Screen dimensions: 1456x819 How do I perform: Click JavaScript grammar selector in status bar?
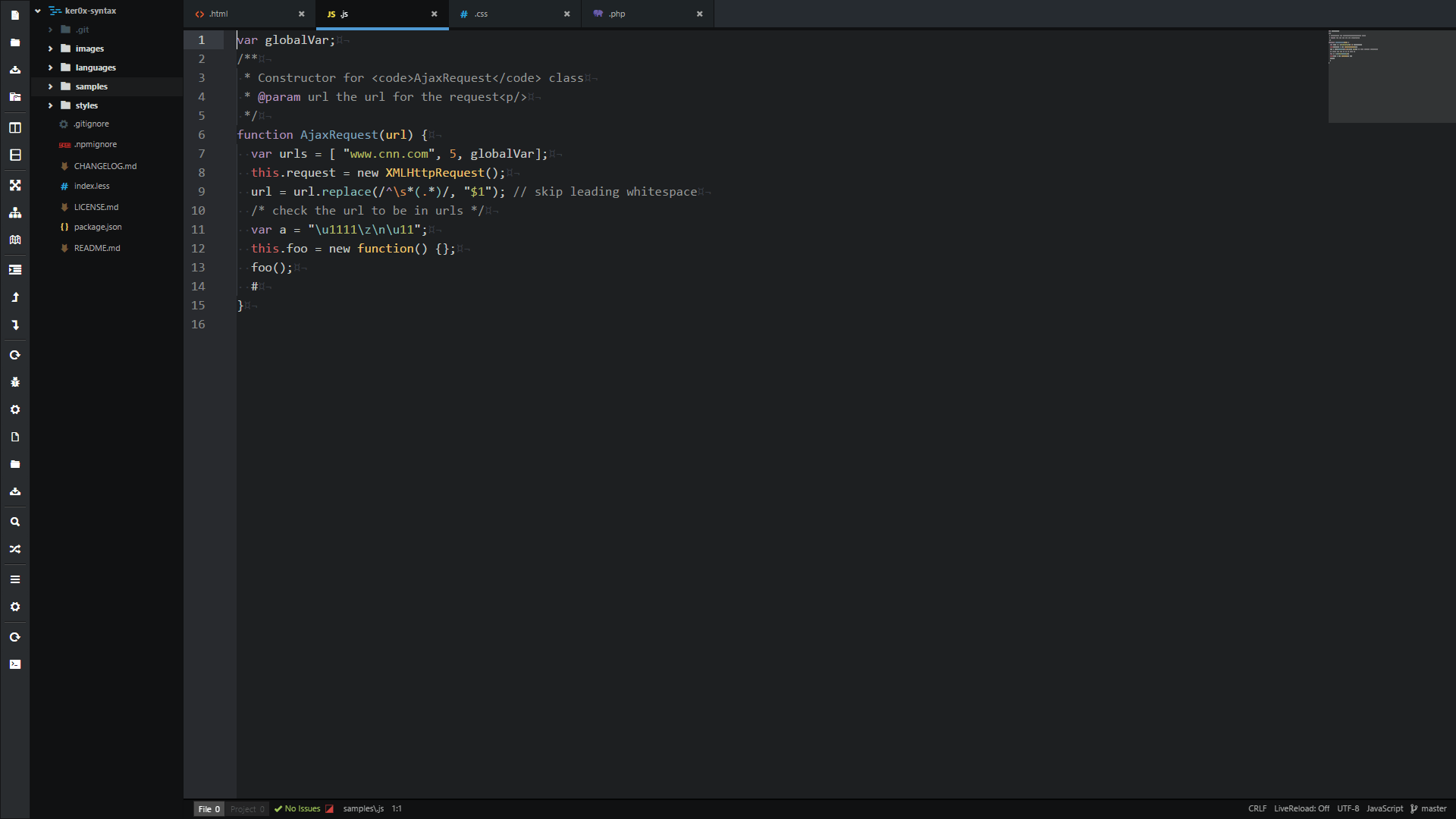tap(1385, 808)
